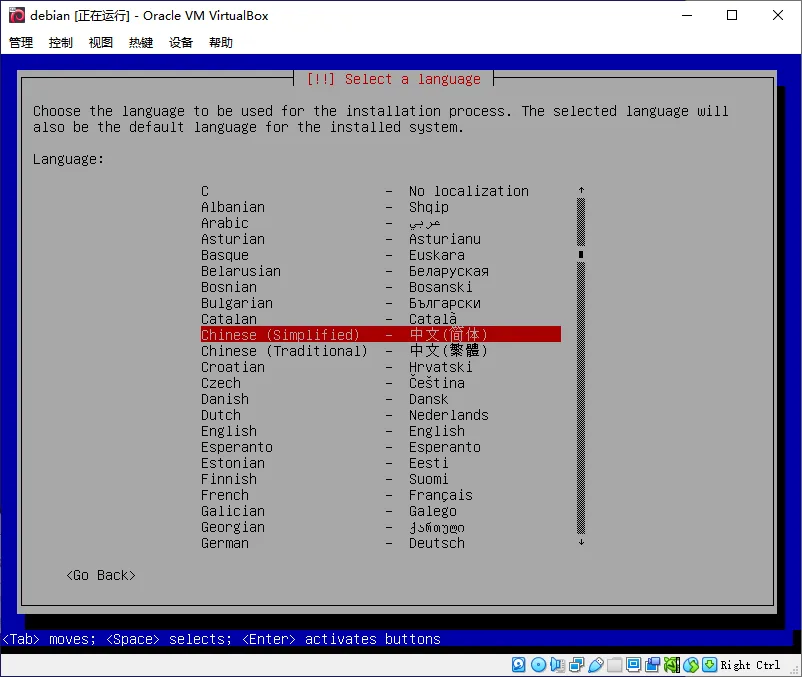Select English in the language list
The image size is (802, 677).
[381, 431]
